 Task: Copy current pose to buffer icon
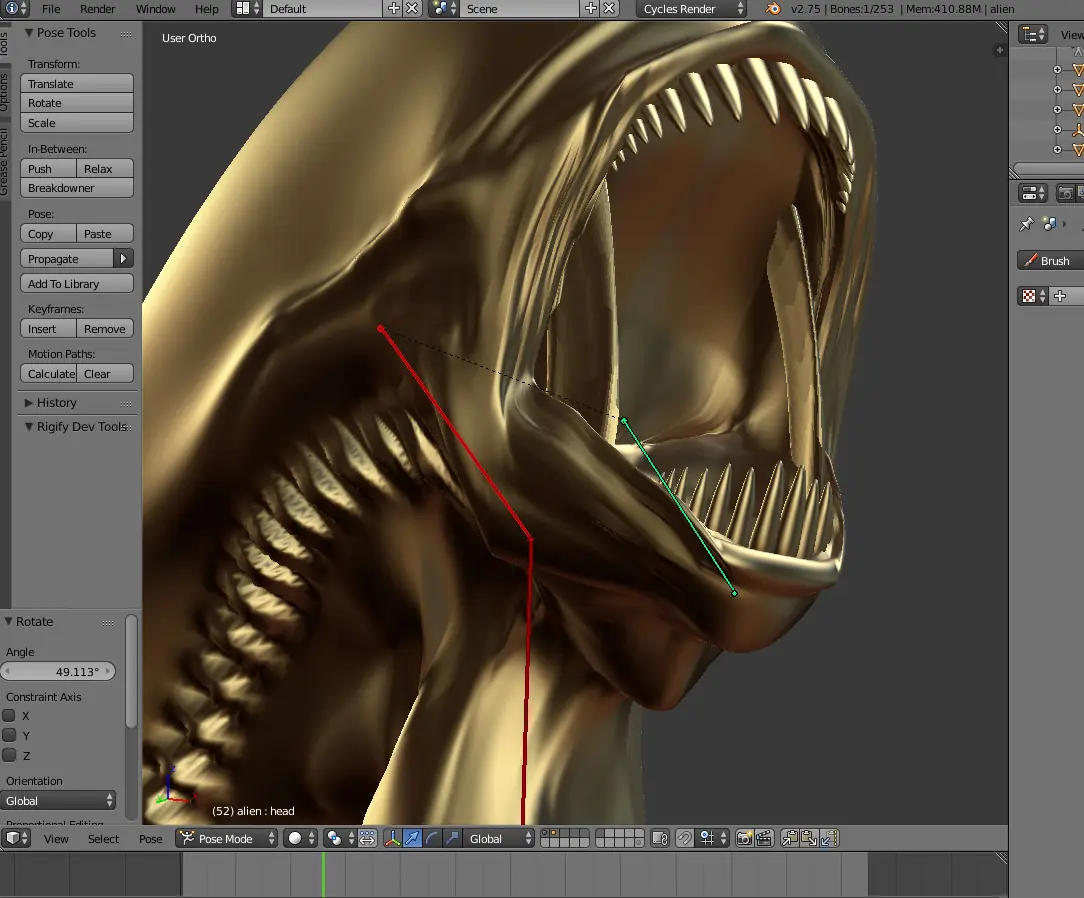tap(790, 839)
